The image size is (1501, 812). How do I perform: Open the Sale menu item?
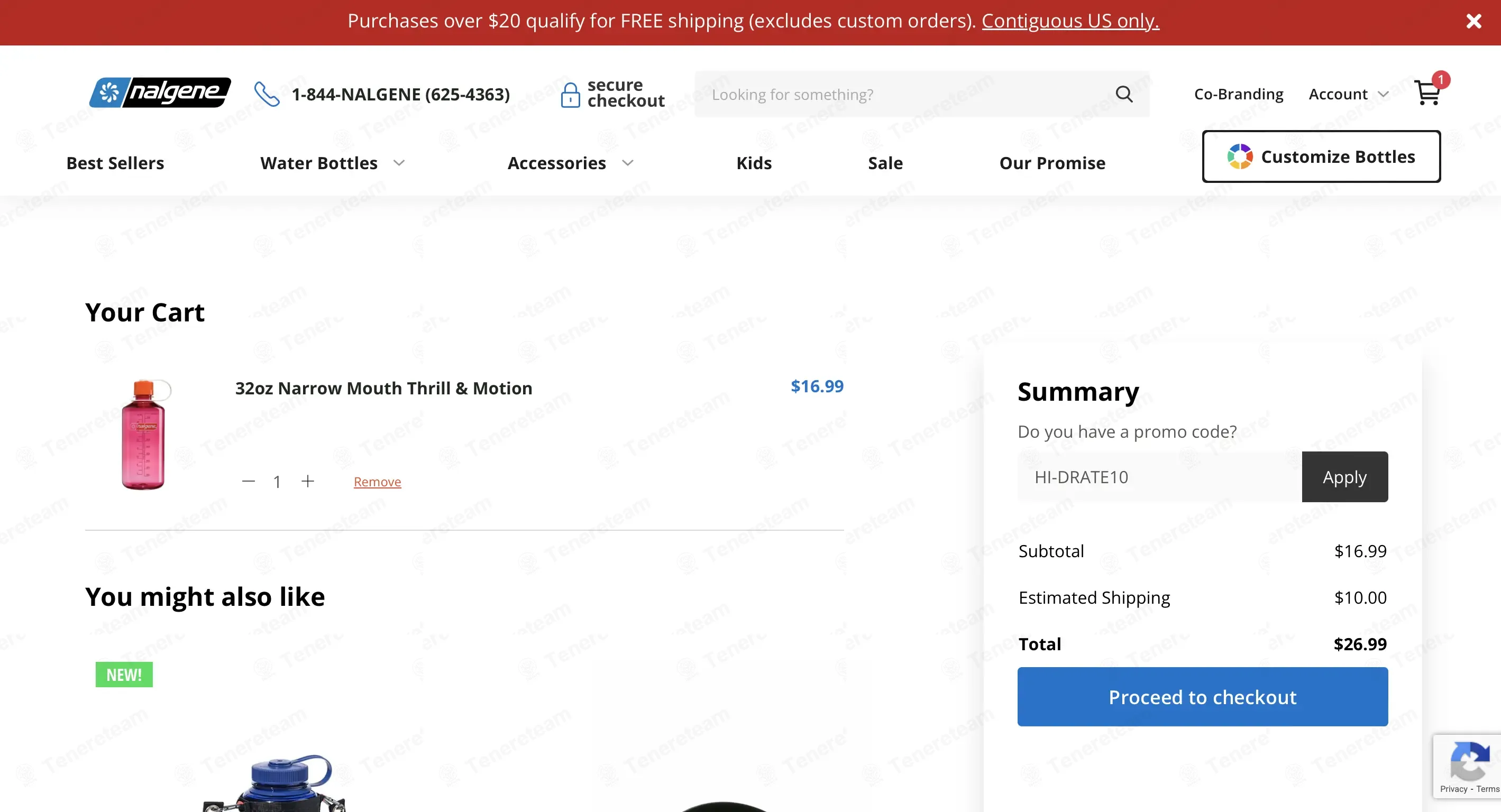pyautogui.click(x=885, y=163)
